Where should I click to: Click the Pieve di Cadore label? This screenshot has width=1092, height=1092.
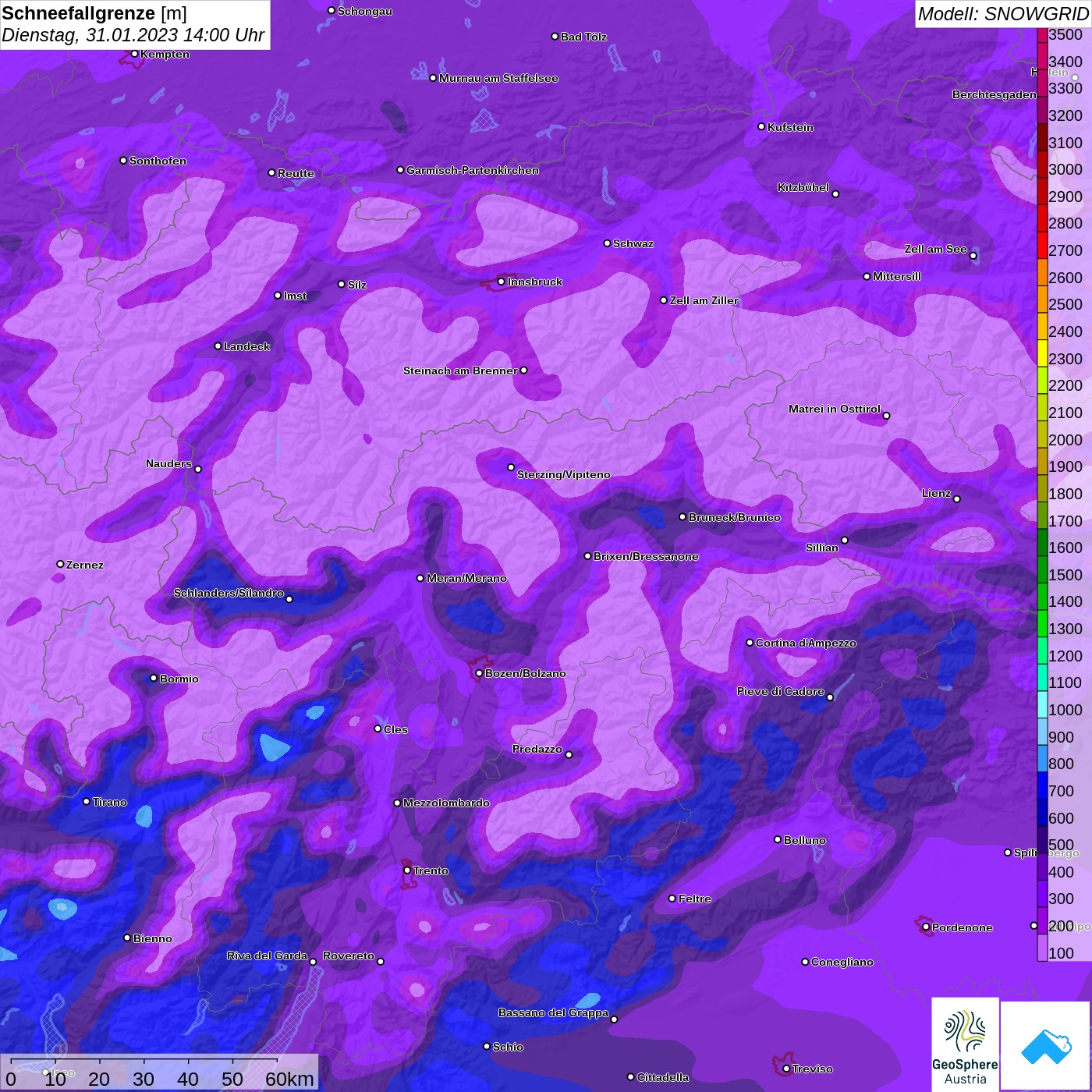(781, 691)
